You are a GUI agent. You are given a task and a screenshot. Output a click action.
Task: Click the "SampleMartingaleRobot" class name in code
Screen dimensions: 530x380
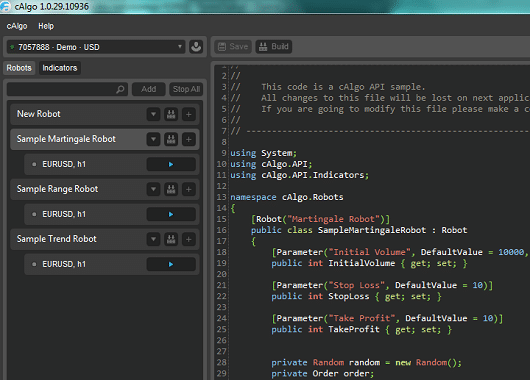point(372,230)
